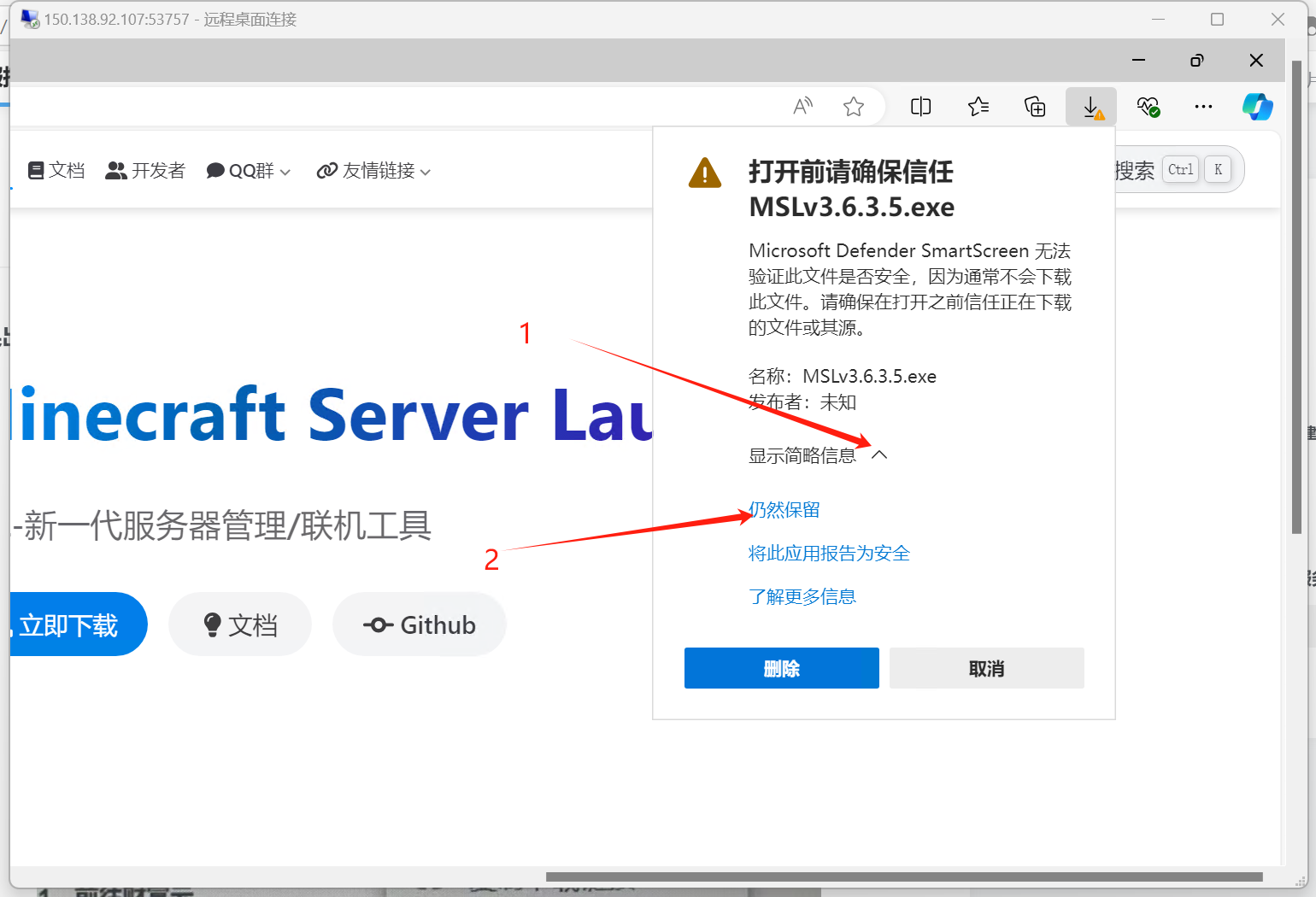Image resolution: width=1316 pixels, height=897 pixels.
Task: Click the 发布者：未知 text
Action: tap(802, 402)
